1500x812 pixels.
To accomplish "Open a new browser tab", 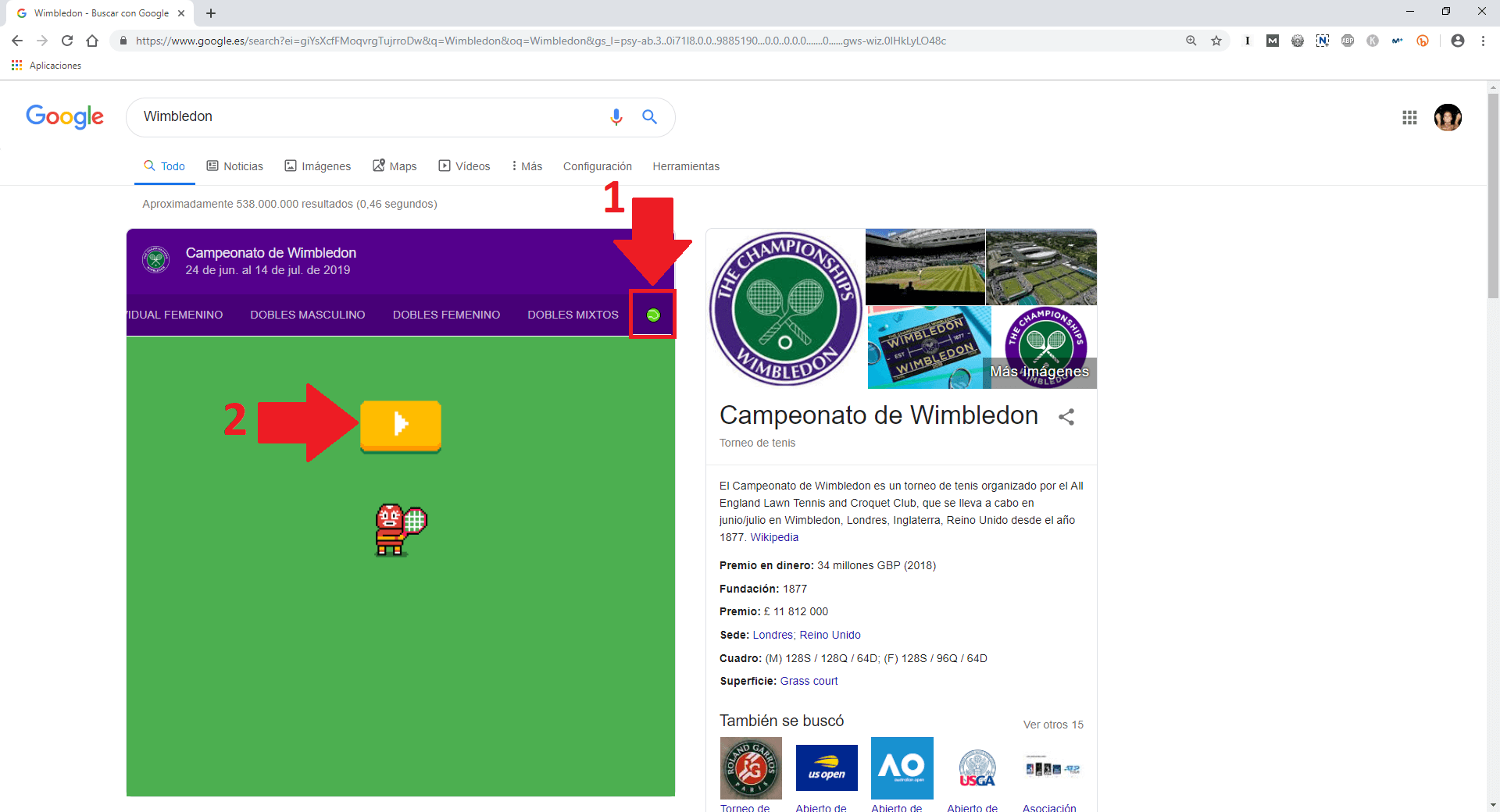I will 211,13.
